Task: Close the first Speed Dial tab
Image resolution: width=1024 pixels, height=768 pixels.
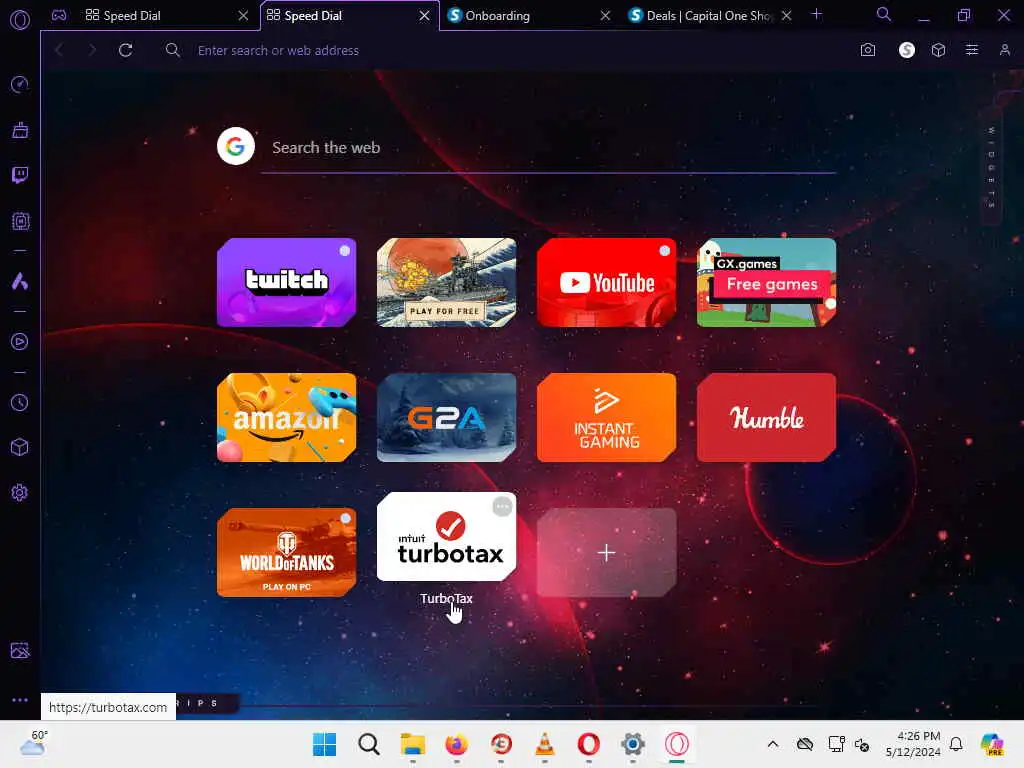Action: (243, 16)
